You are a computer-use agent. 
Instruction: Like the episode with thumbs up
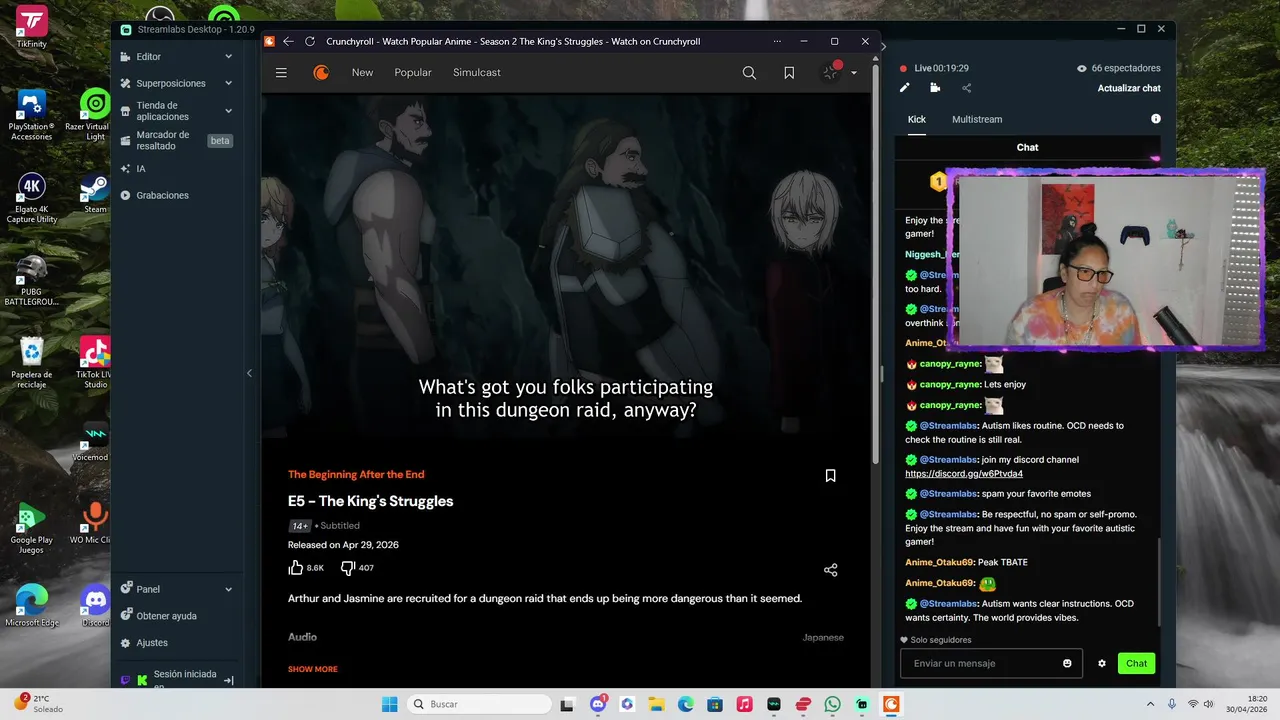(x=295, y=567)
